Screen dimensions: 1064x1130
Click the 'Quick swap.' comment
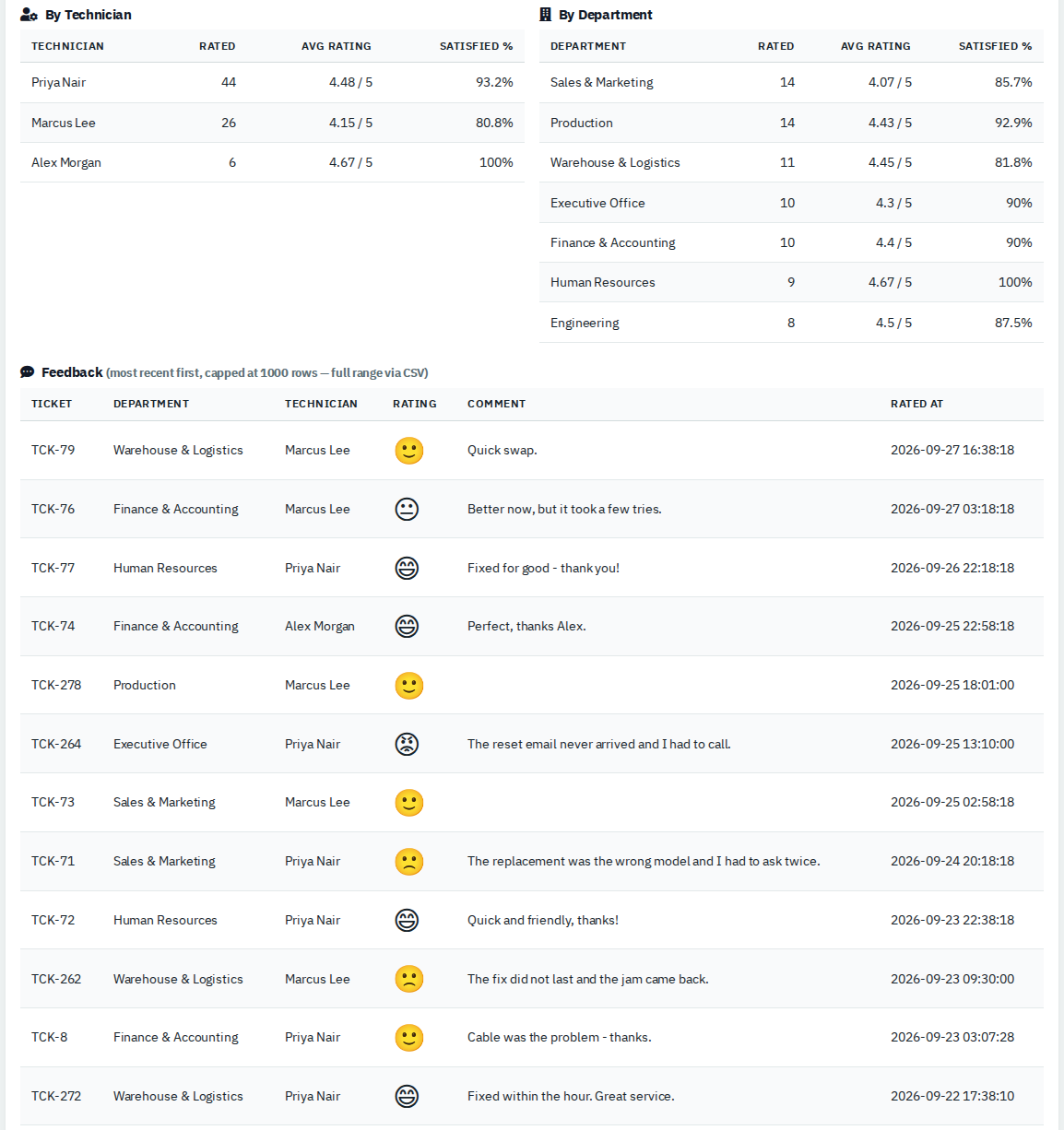point(502,450)
